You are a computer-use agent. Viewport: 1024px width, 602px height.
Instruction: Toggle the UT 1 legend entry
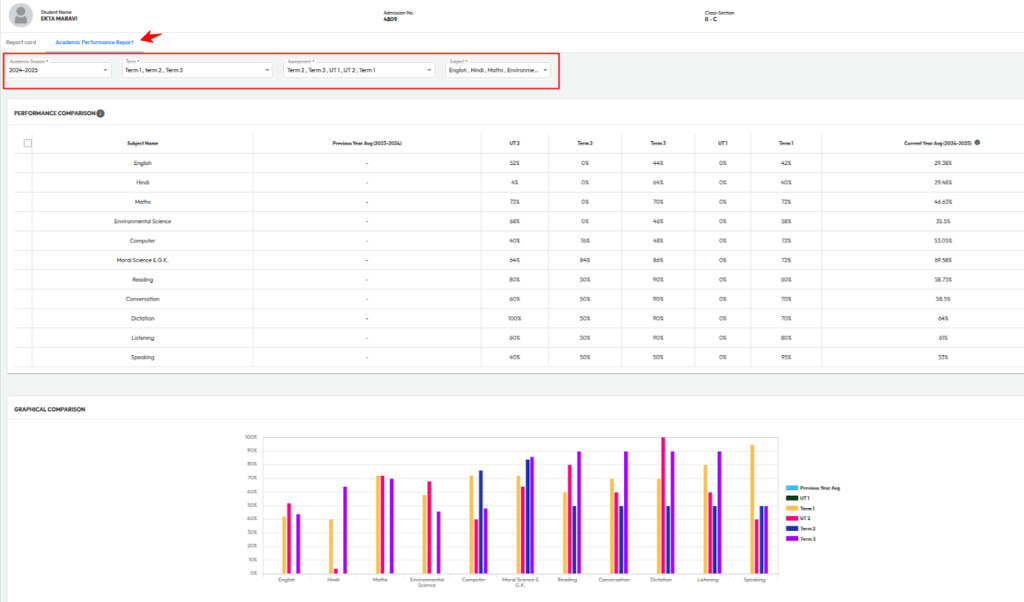[791, 498]
